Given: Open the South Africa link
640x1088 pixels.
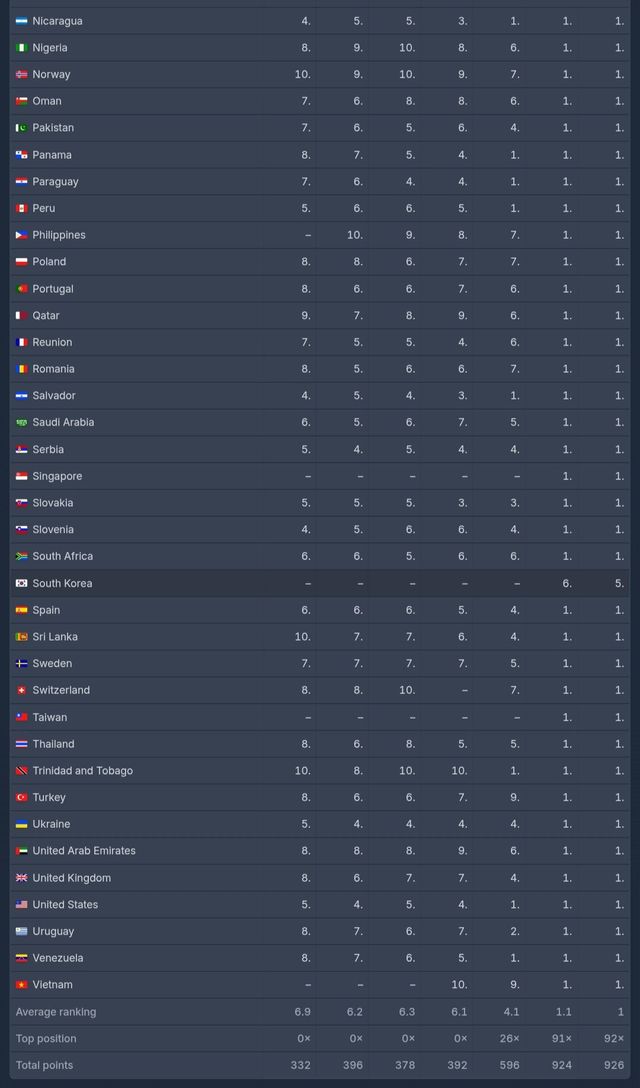Looking at the screenshot, I should tap(62, 556).
